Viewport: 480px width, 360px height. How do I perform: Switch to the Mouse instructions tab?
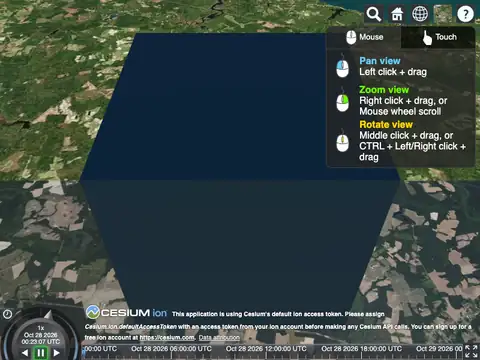(364, 37)
